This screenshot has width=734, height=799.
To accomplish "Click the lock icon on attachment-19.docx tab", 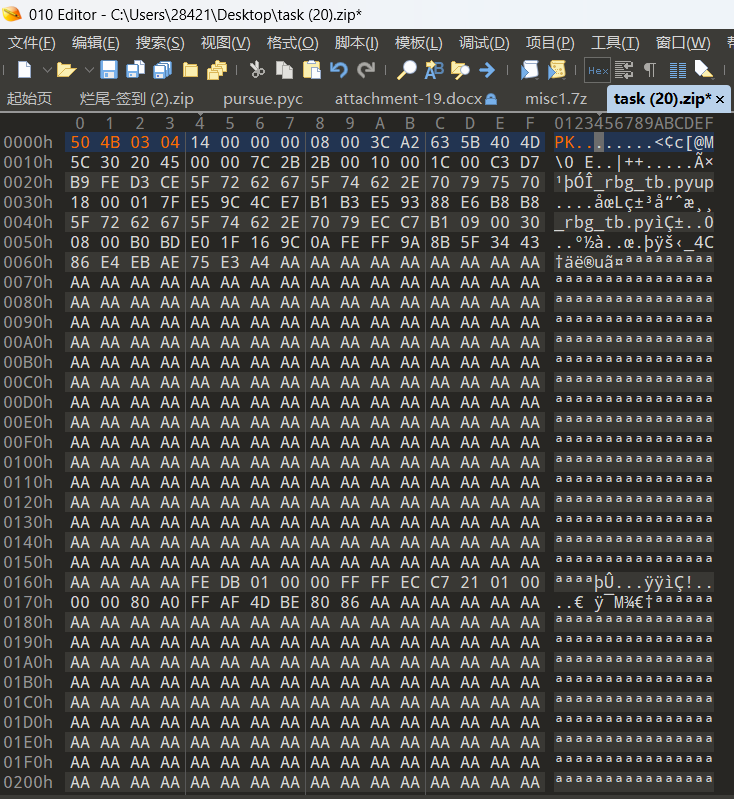I will (x=491, y=99).
